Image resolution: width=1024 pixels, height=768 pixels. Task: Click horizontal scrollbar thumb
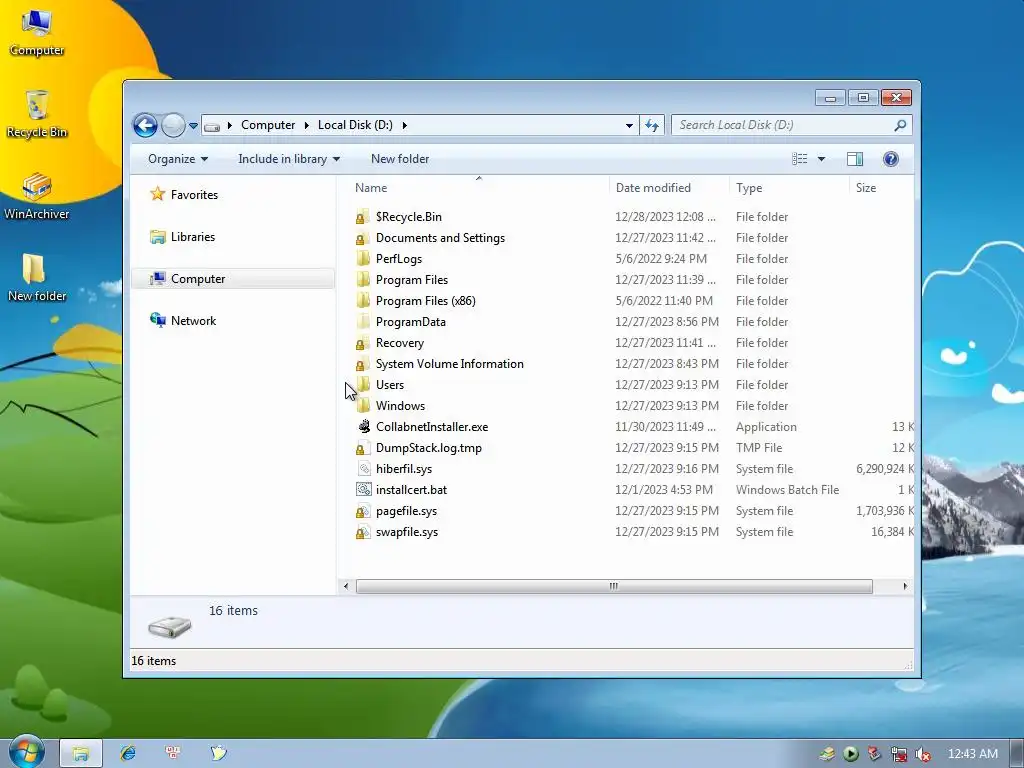click(x=614, y=586)
